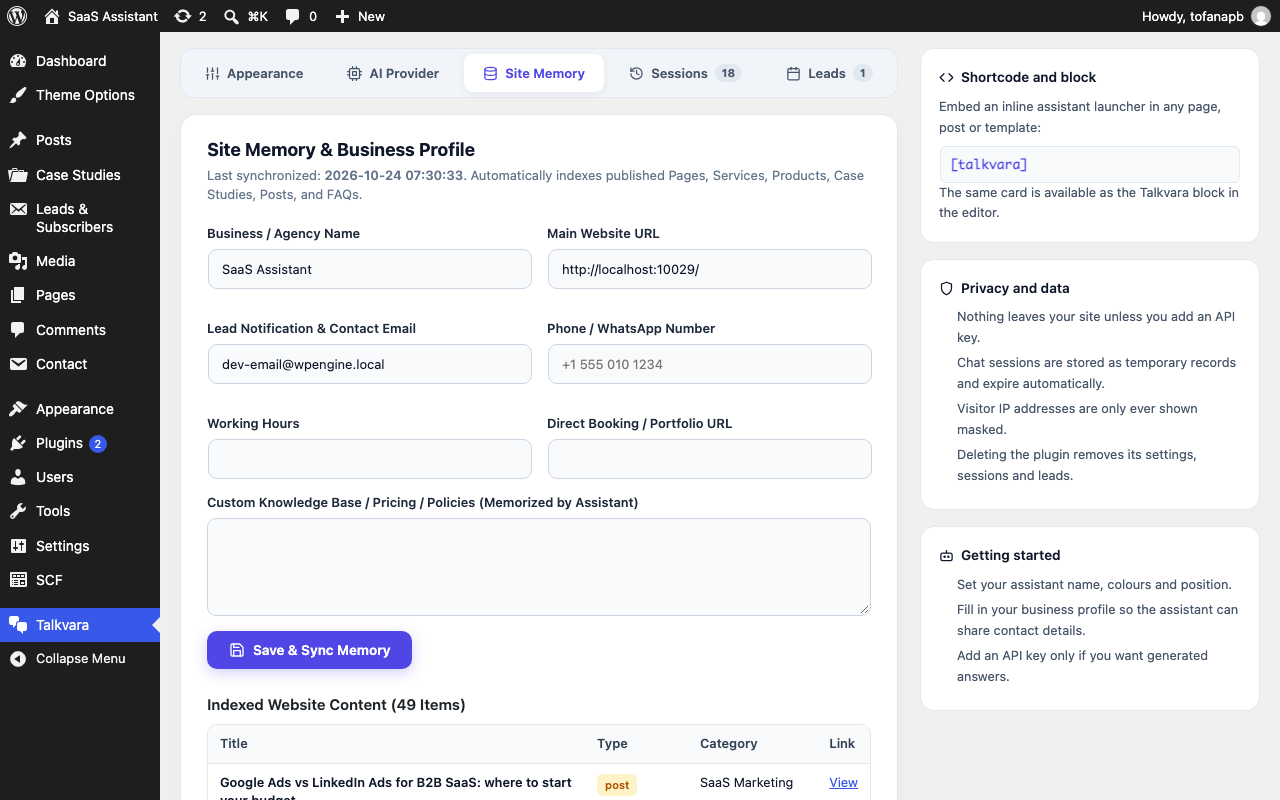
Task: Click the Collapse Menu arrow icon
Action: coord(18,659)
